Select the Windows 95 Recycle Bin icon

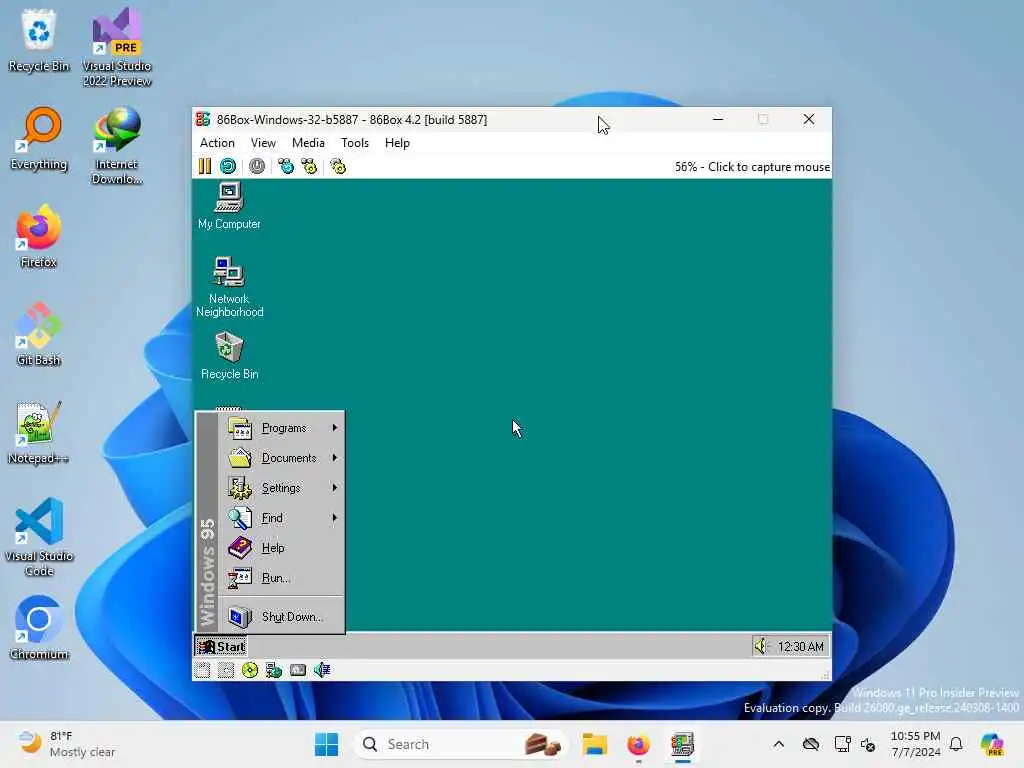coord(229,356)
